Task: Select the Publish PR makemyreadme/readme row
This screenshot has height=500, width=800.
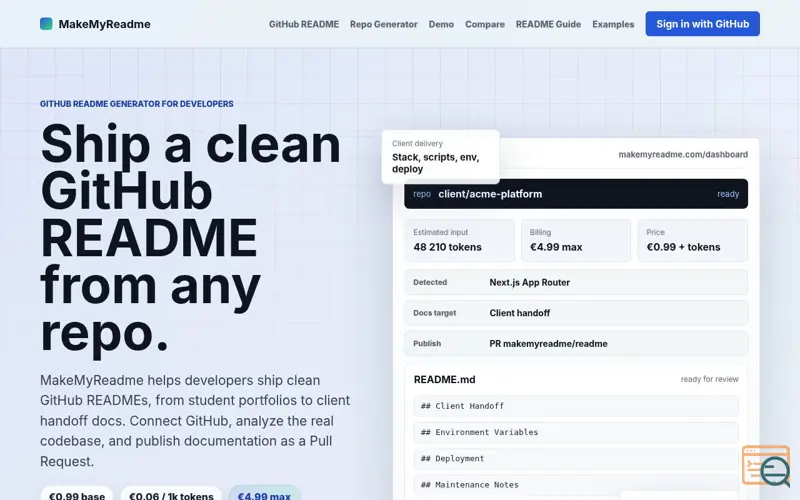Action: (576, 343)
